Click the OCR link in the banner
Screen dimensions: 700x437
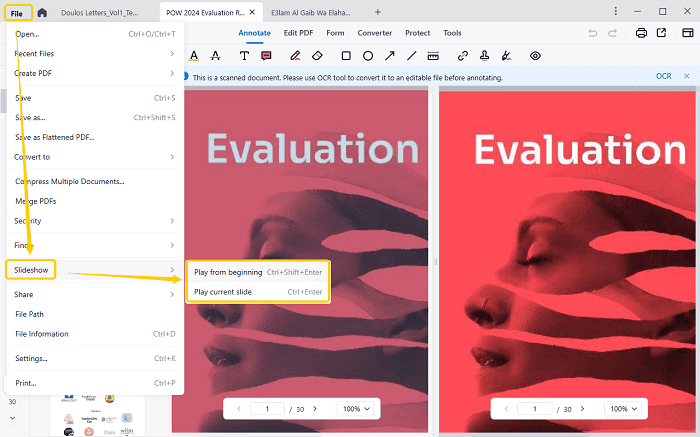pyautogui.click(x=663, y=77)
